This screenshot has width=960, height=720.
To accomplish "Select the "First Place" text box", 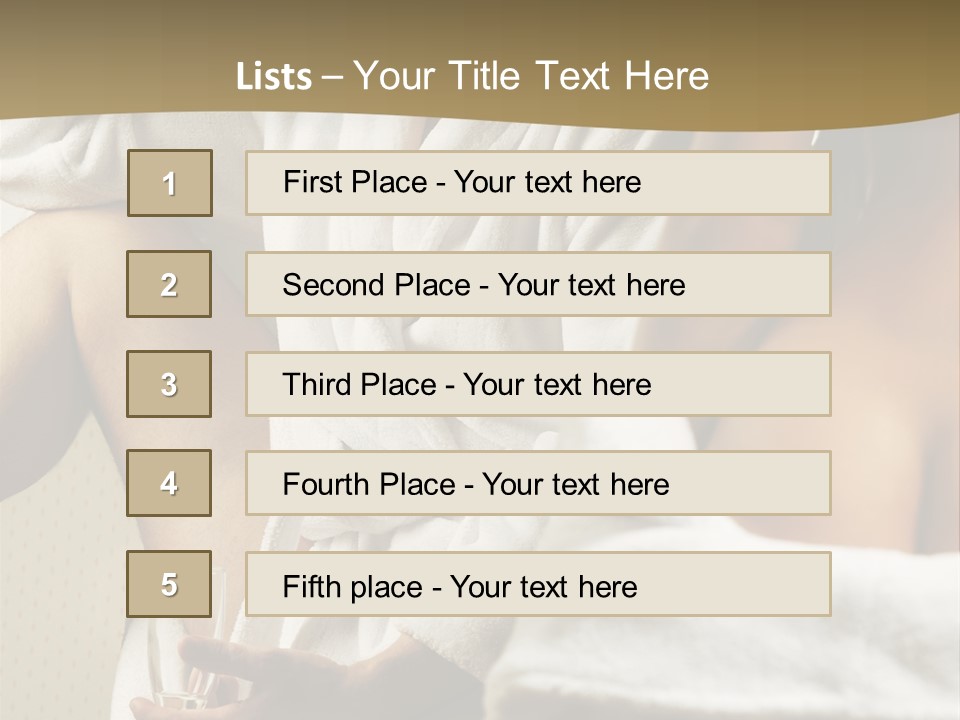I will click(x=538, y=183).
